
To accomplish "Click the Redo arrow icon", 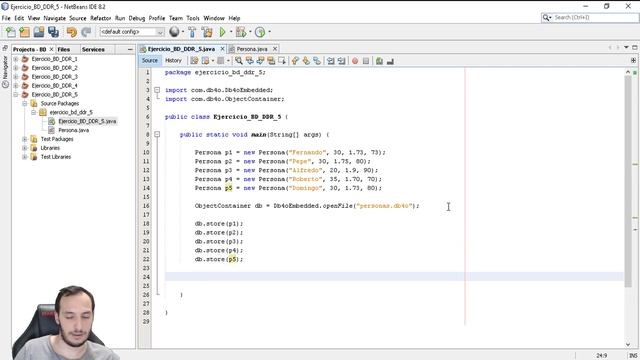I will point(86,32).
